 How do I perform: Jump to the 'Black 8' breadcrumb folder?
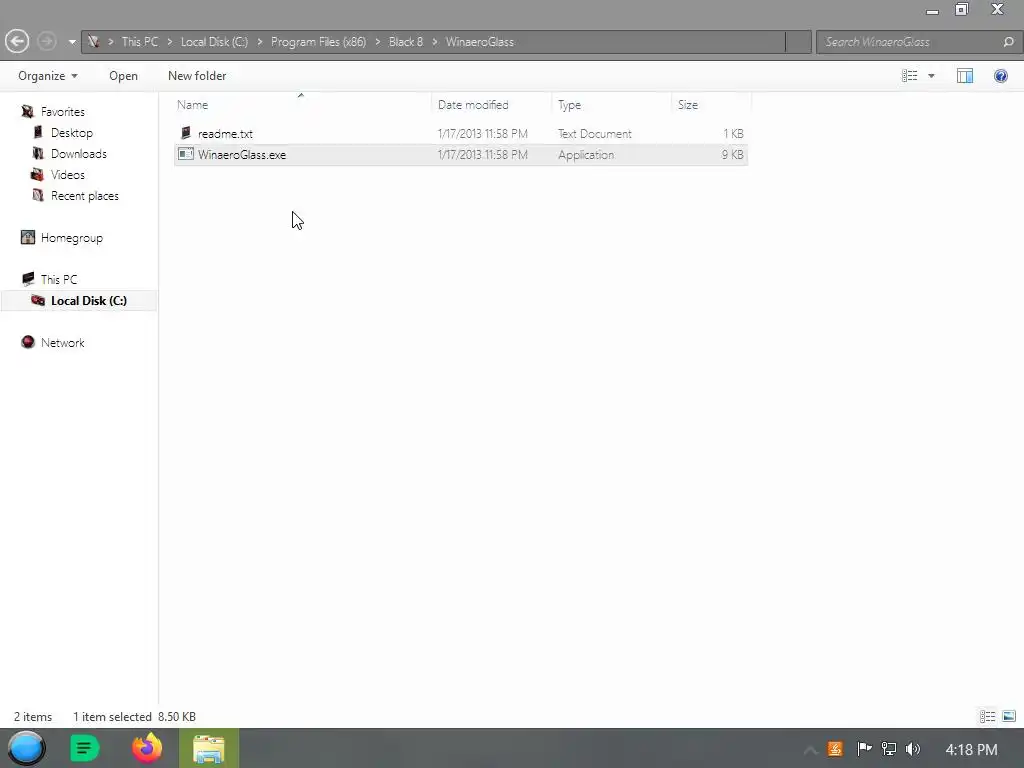click(406, 42)
